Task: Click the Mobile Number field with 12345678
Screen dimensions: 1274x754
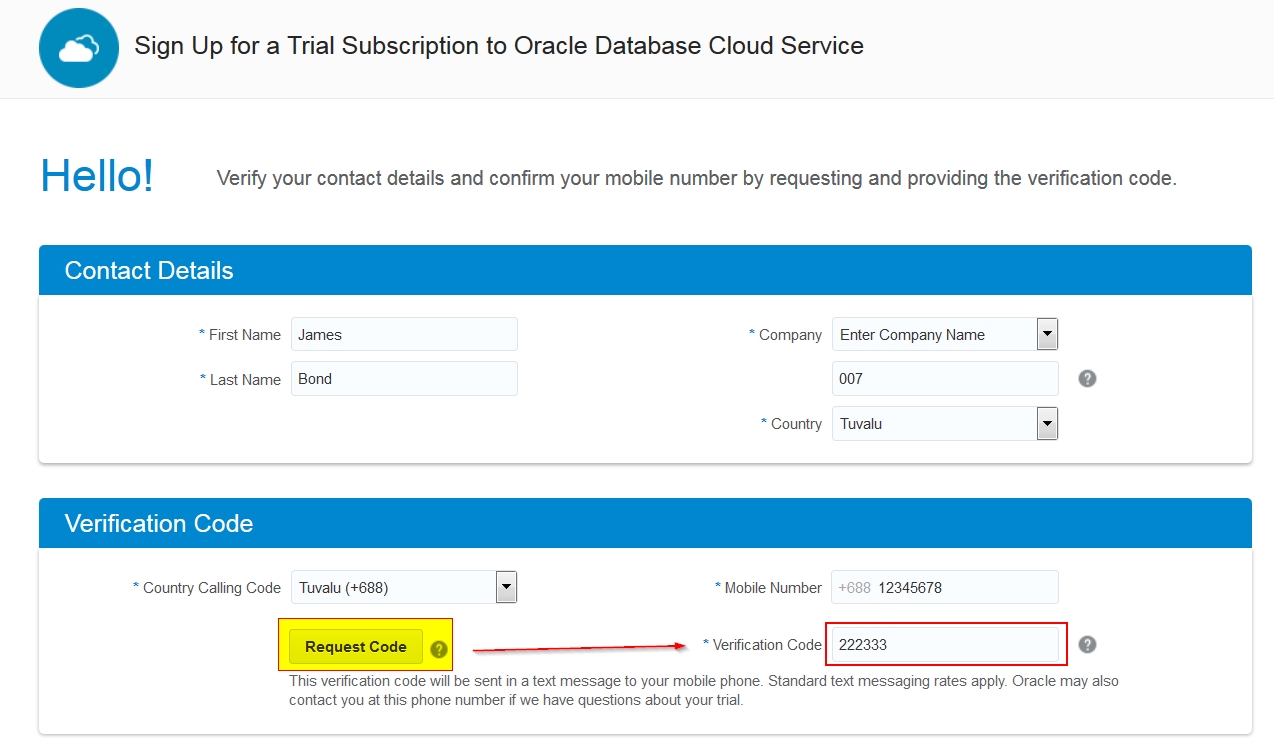Action: [x=945, y=587]
